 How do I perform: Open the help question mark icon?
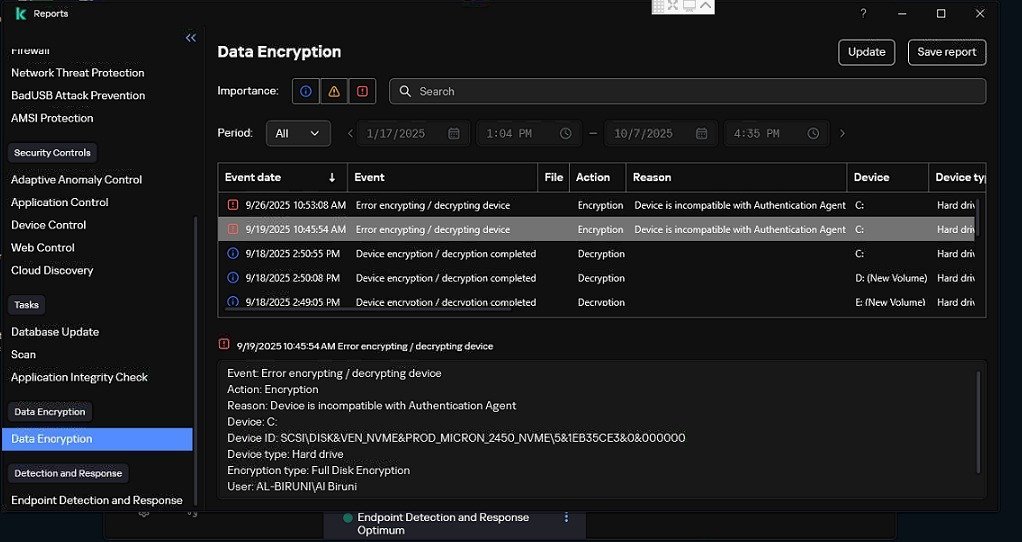[863, 13]
